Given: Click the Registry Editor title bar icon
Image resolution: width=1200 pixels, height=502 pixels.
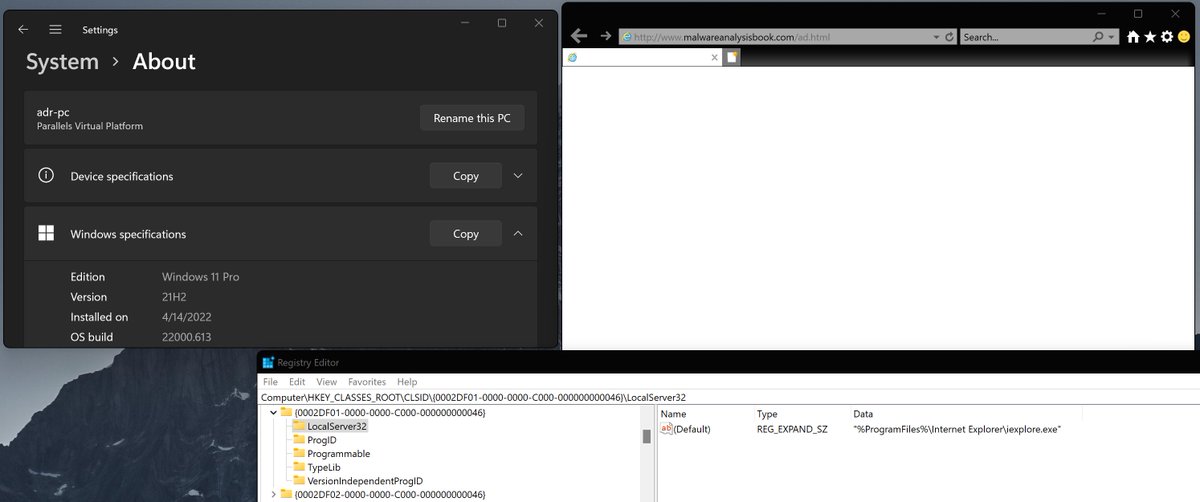Looking at the screenshot, I should (x=268, y=363).
